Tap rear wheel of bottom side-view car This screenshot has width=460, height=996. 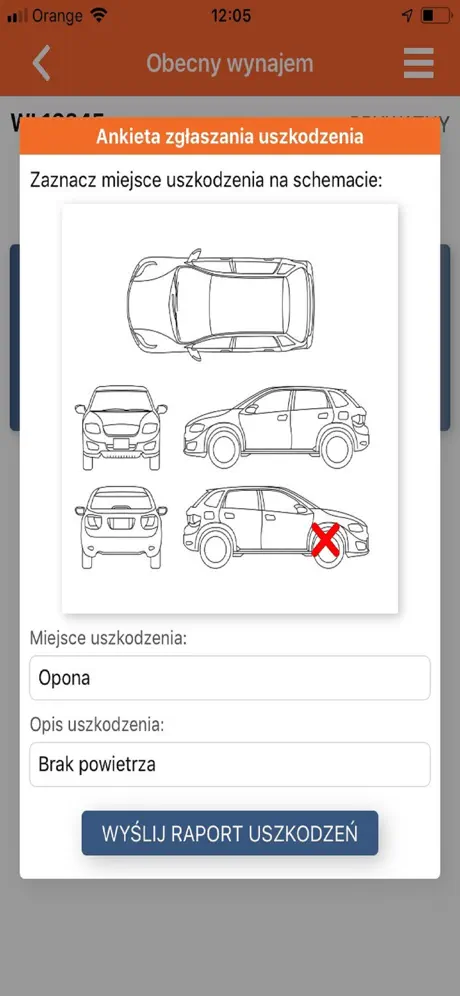click(x=216, y=548)
